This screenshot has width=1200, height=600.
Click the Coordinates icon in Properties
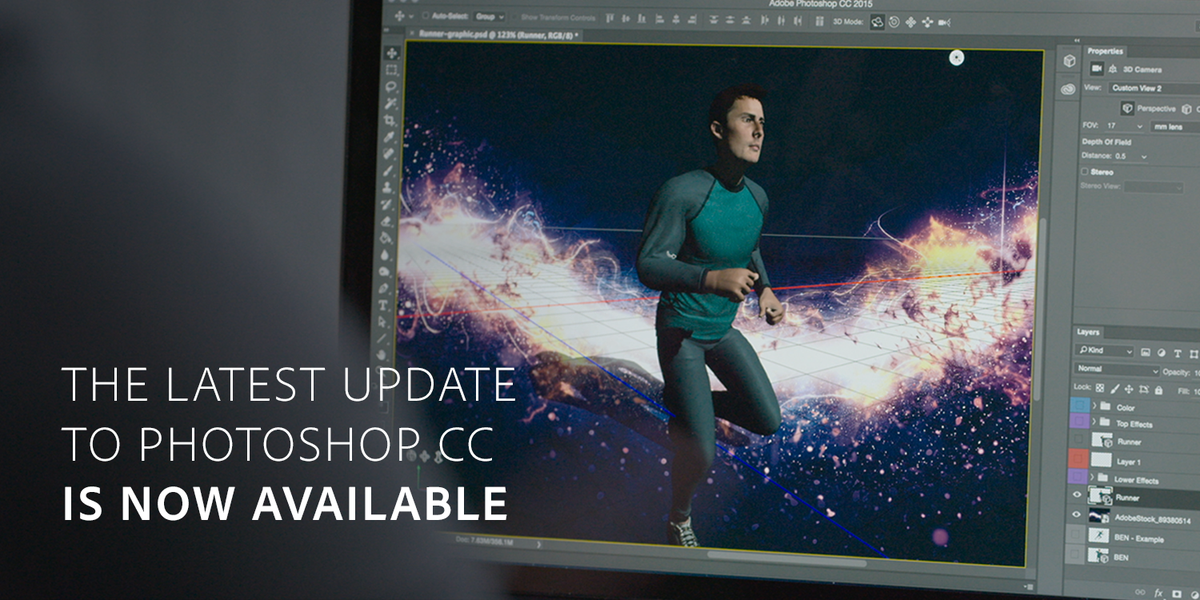pyautogui.click(x=1113, y=69)
